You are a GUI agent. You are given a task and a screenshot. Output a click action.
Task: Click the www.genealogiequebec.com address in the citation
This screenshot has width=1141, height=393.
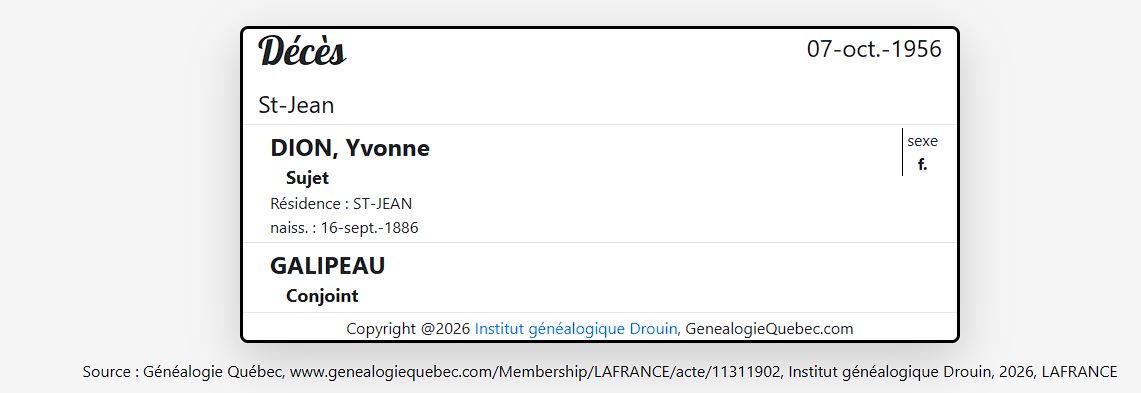(x=392, y=372)
